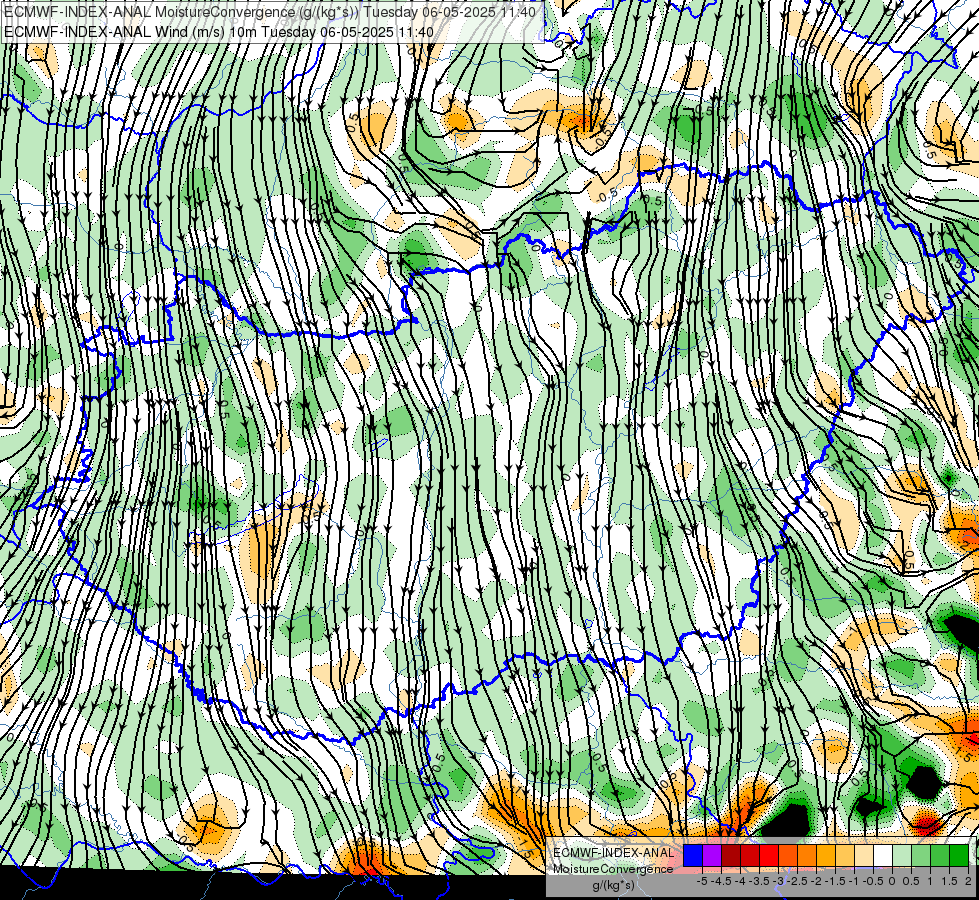Screen dimensions: 979x900
Task: Select the orange swatch between -2.5 and -2
Action: coord(807,855)
